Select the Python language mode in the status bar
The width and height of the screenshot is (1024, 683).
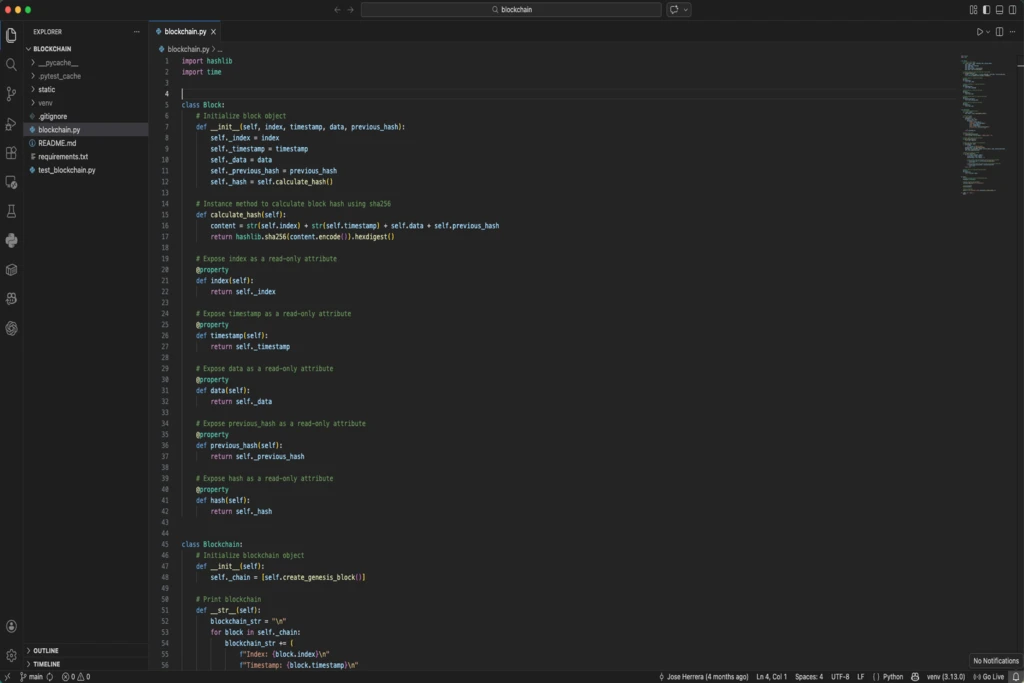click(893, 677)
